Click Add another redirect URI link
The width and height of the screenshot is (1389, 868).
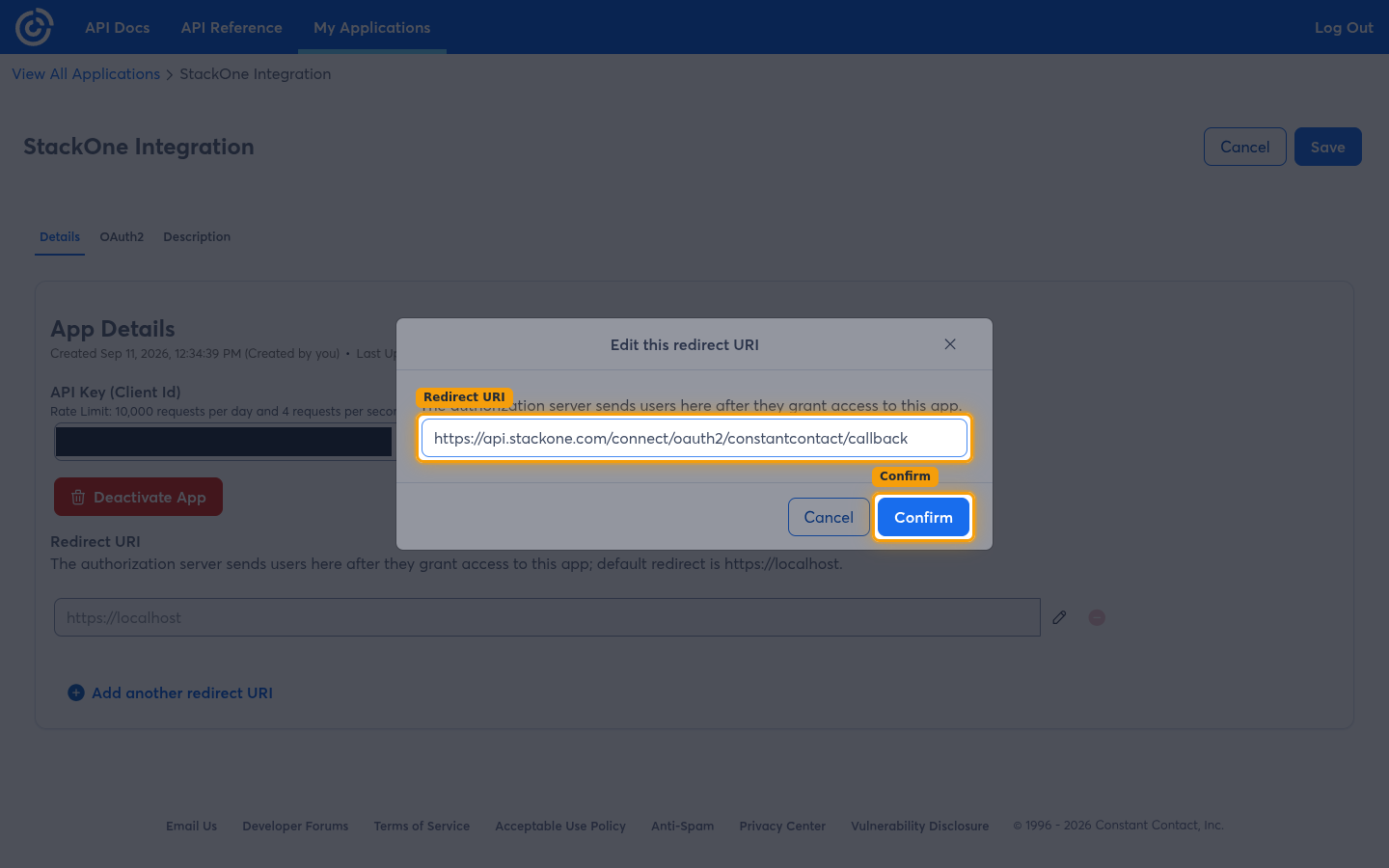(x=182, y=692)
